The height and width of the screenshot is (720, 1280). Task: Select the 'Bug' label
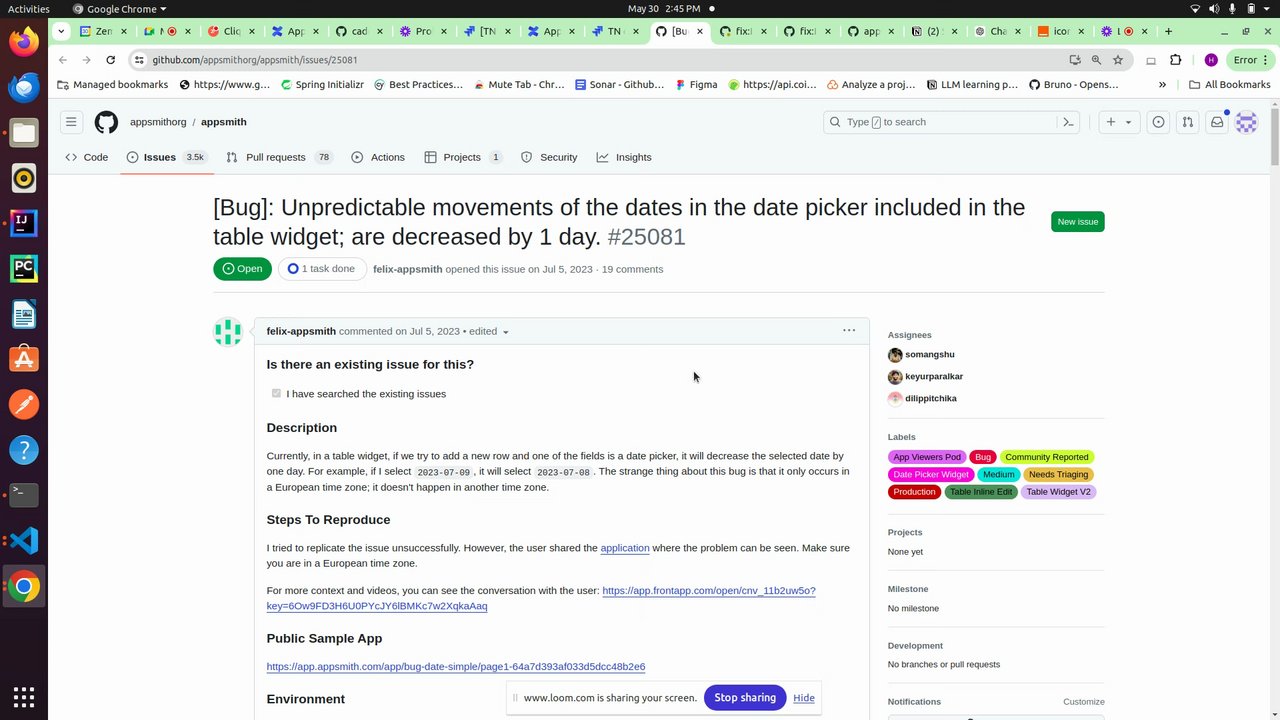coord(983,457)
